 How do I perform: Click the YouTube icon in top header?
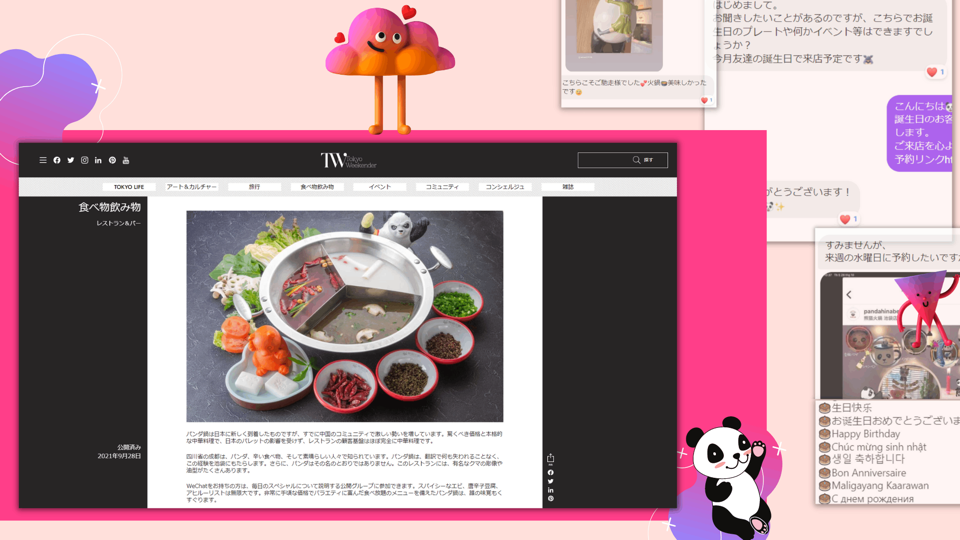point(126,160)
